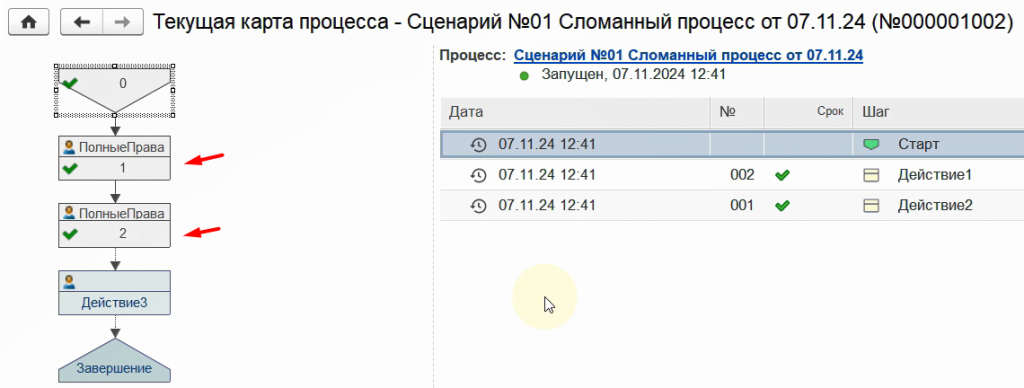Click history clock icon in Действие1 row
The image size is (1024, 388).
pyautogui.click(x=478, y=175)
